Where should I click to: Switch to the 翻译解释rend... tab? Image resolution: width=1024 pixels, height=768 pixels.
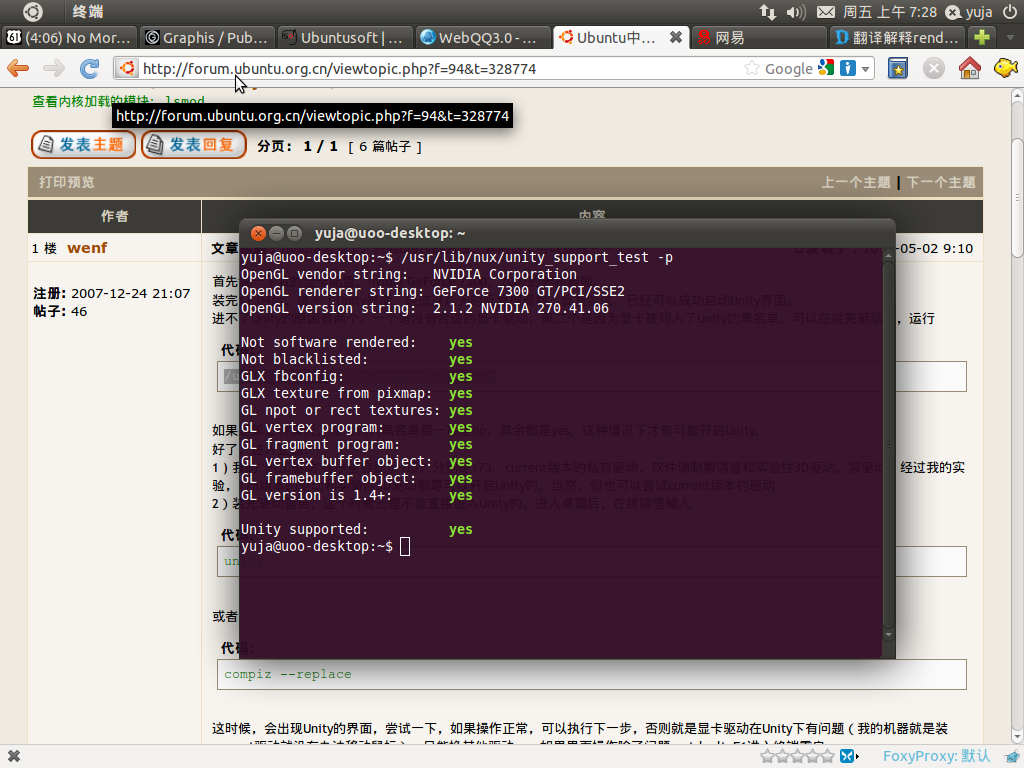897,37
